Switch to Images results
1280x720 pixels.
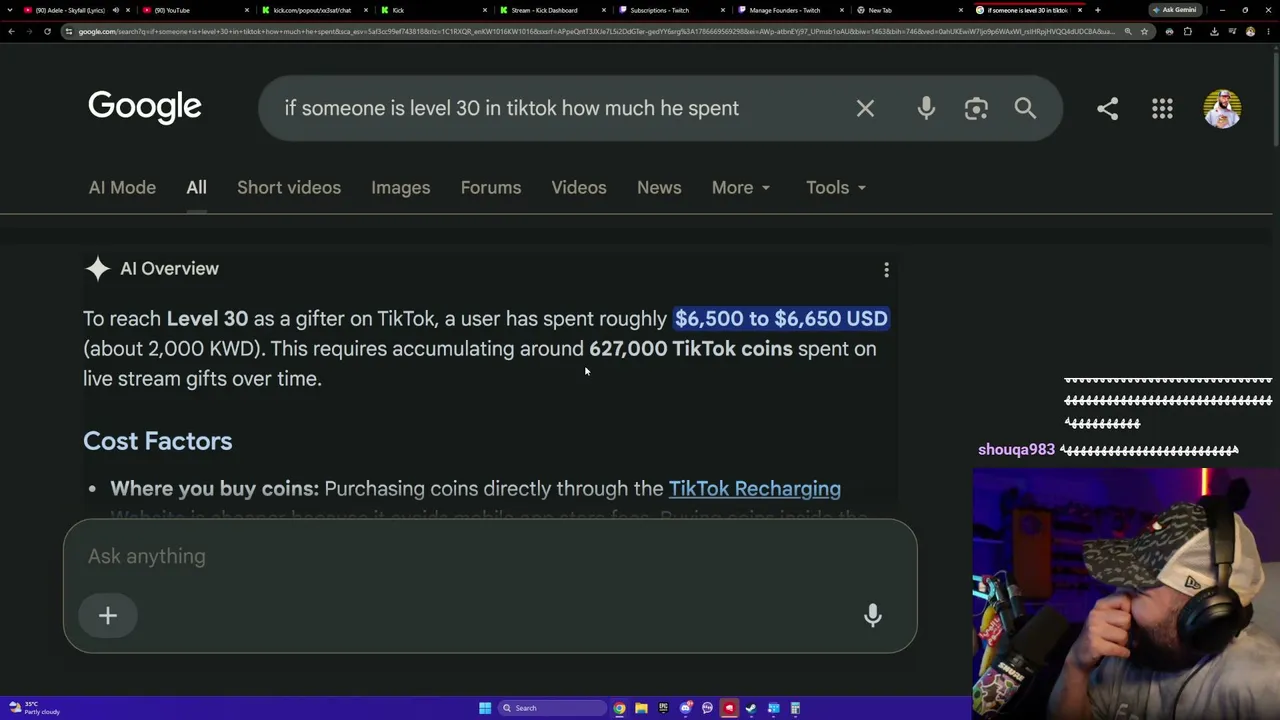[401, 188]
